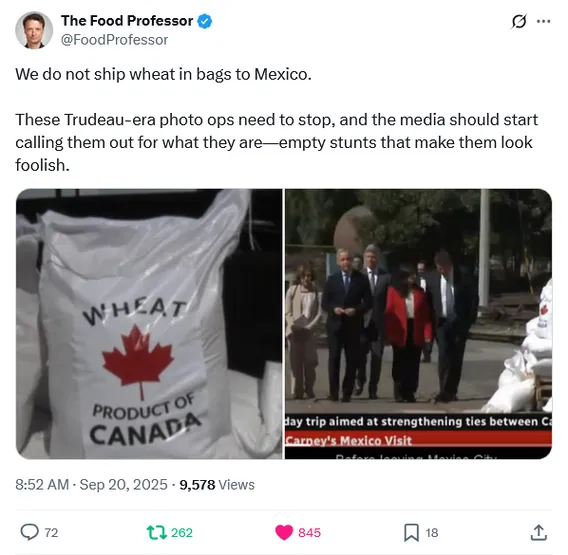The width and height of the screenshot is (568, 555).
Task: Click the reply speech bubble icon
Action: click(29, 532)
